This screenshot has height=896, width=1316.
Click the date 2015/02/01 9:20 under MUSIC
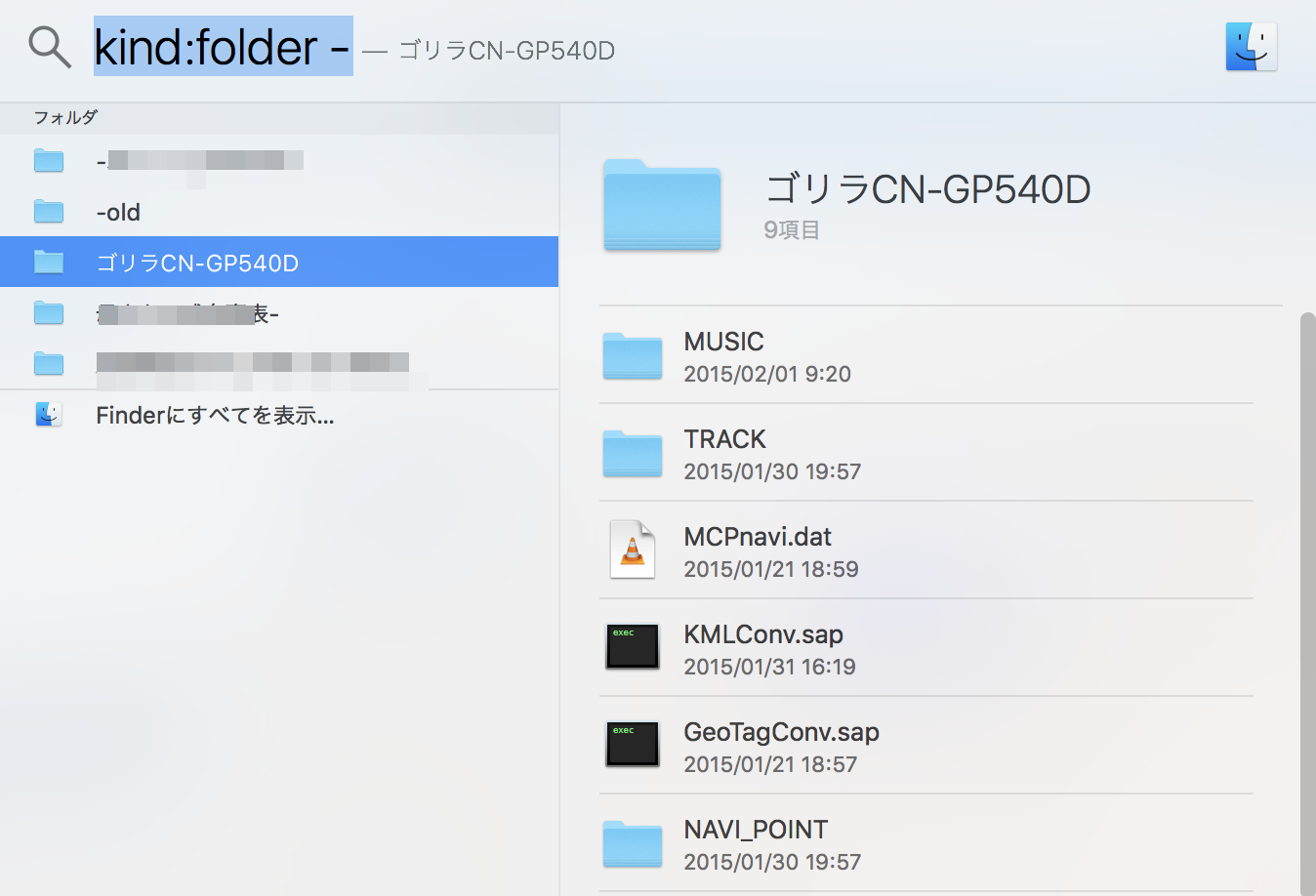pyautogui.click(x=767, y=374)
